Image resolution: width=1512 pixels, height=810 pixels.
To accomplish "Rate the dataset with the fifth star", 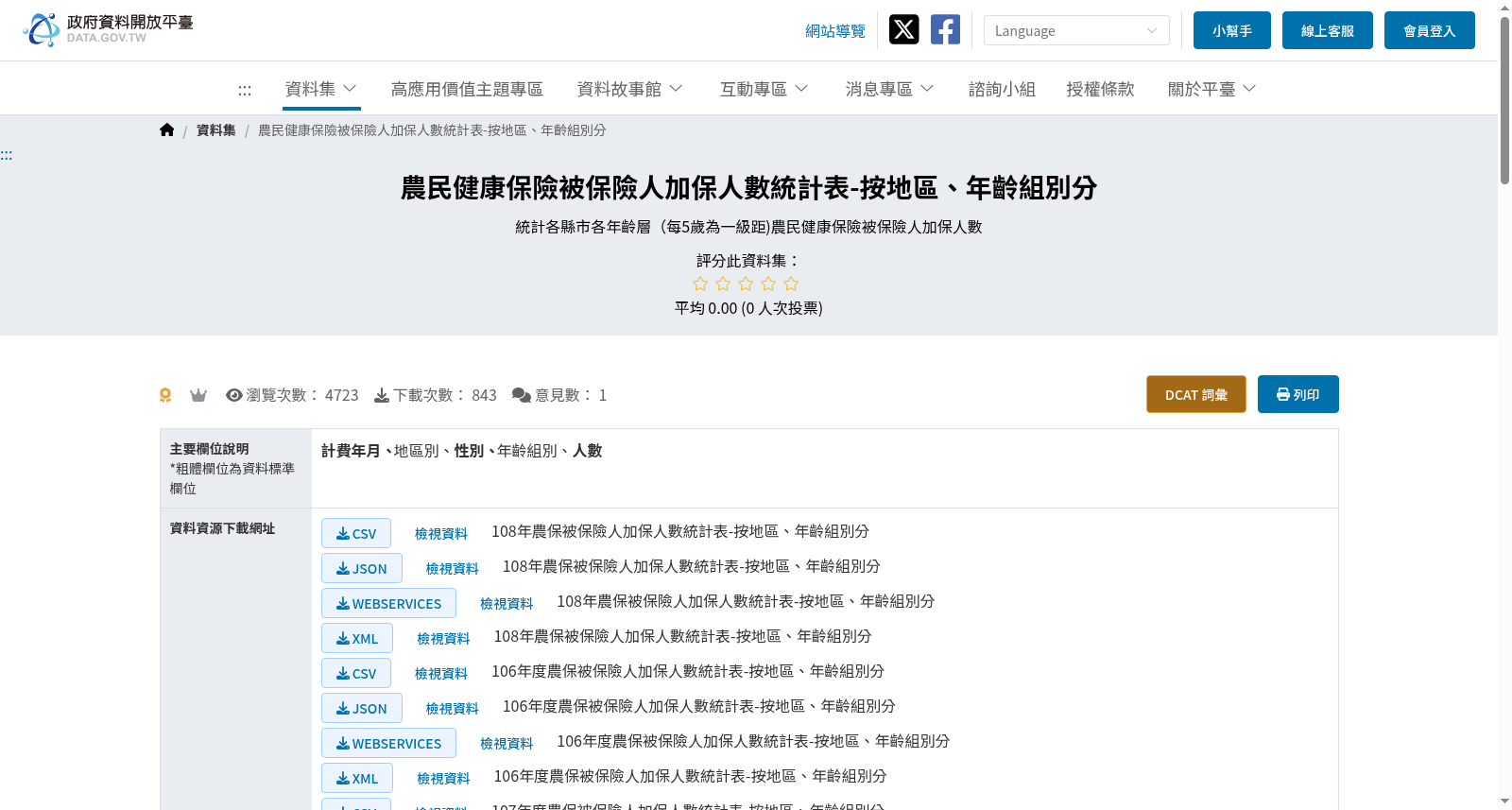I will (x=791, y=284).
